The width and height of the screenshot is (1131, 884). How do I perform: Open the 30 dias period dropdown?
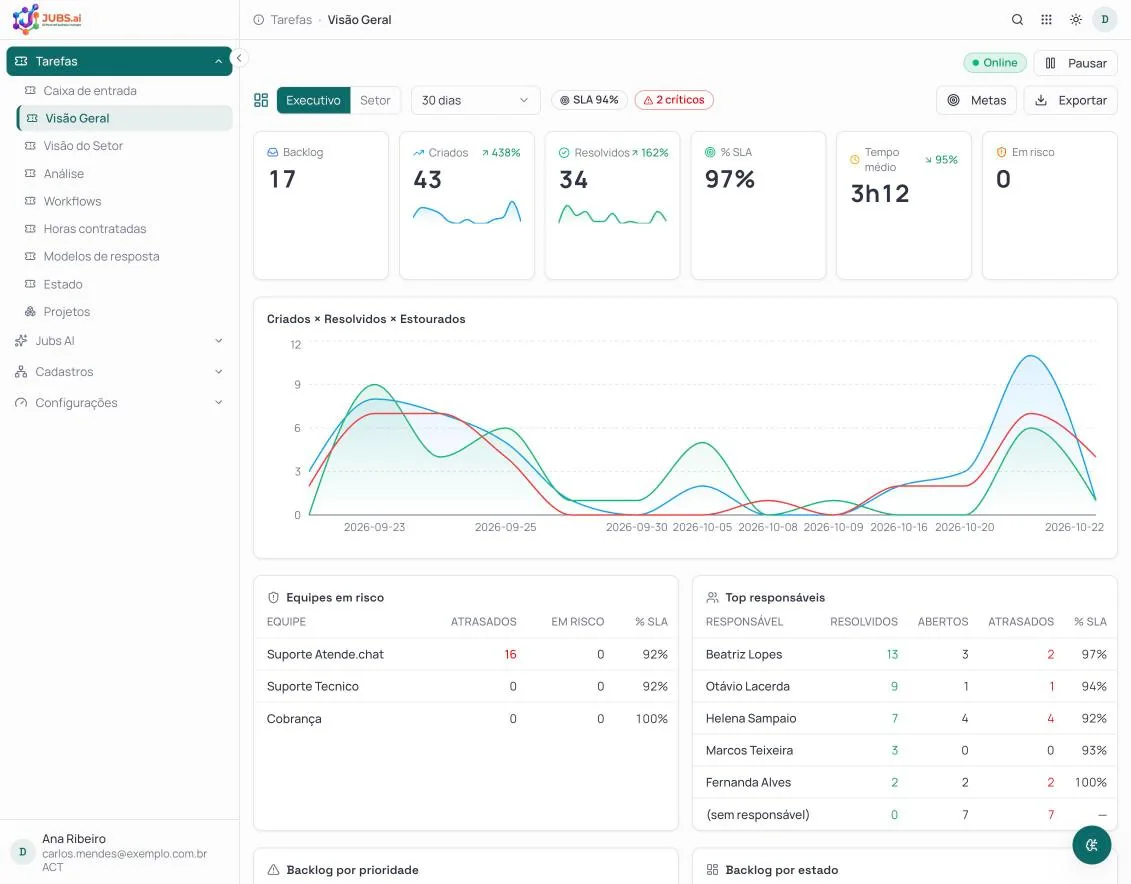475,100
